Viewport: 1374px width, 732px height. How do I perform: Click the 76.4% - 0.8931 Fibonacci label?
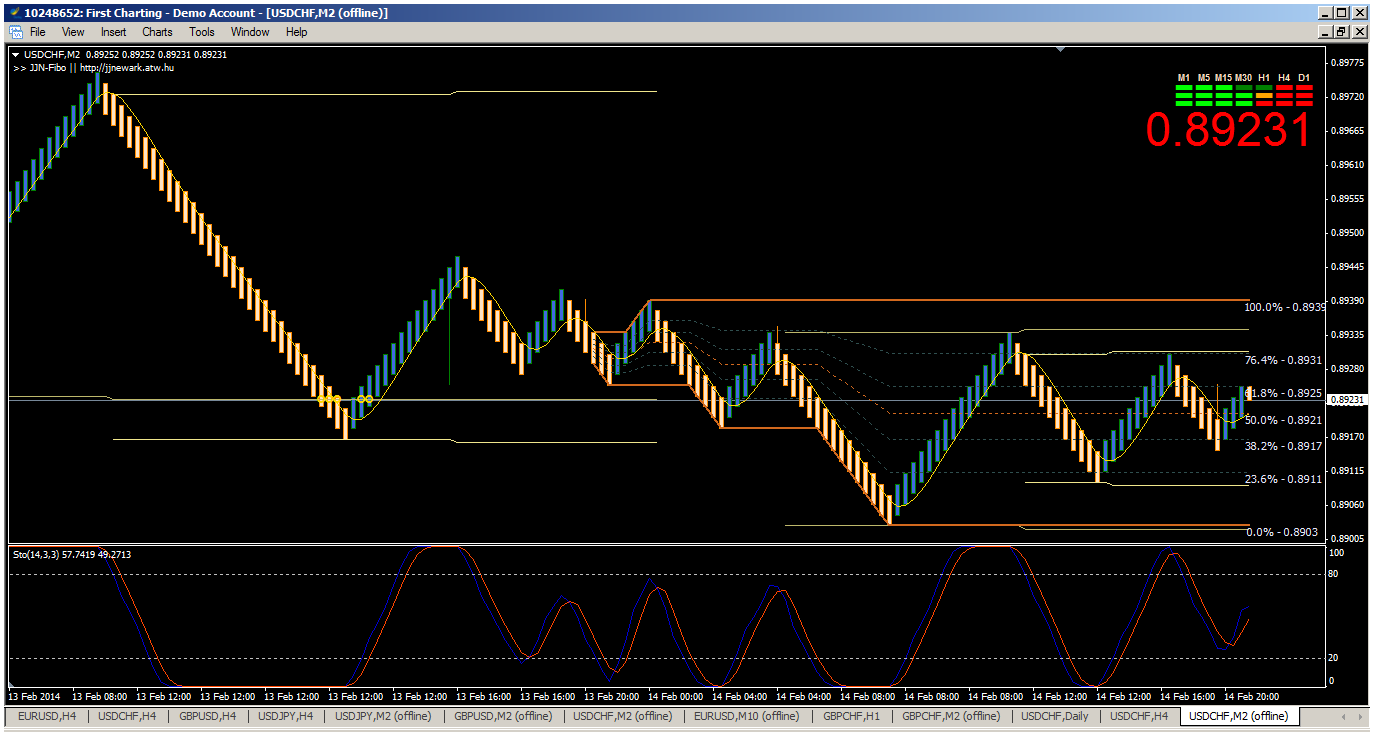click(1283, 360)
